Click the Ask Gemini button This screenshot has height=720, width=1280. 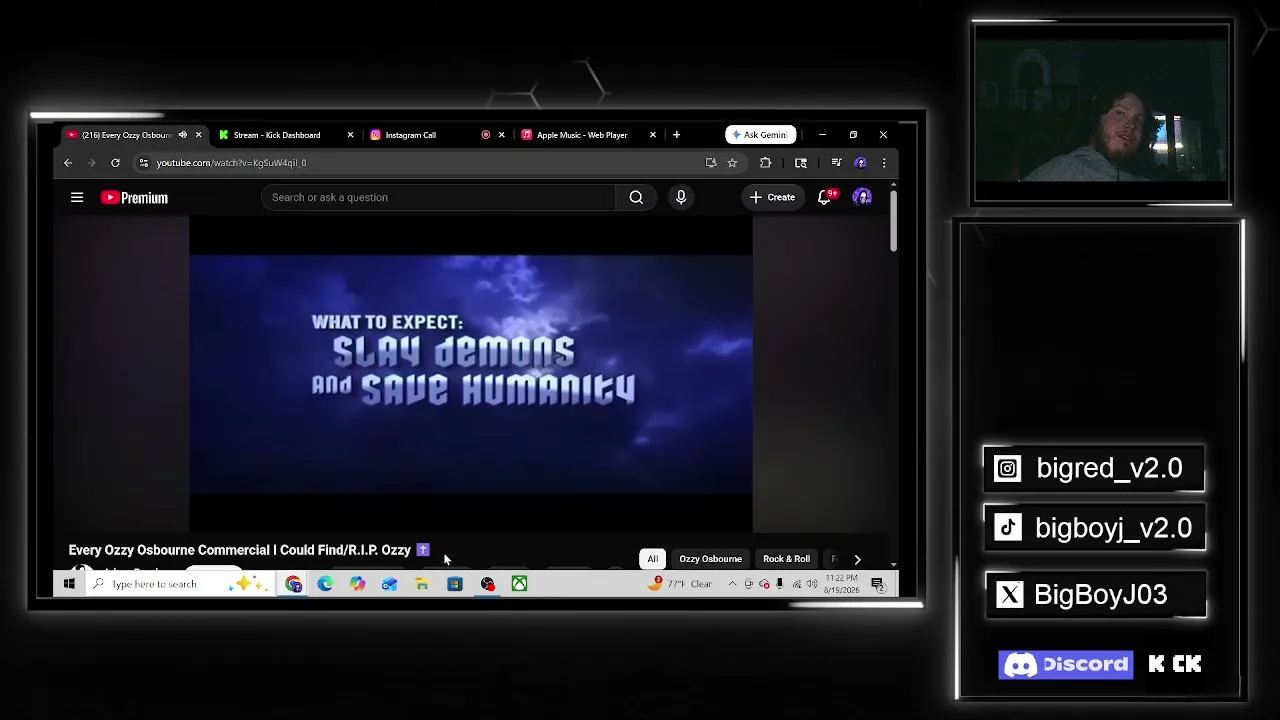pyautogui.click(x=760, y=135)
